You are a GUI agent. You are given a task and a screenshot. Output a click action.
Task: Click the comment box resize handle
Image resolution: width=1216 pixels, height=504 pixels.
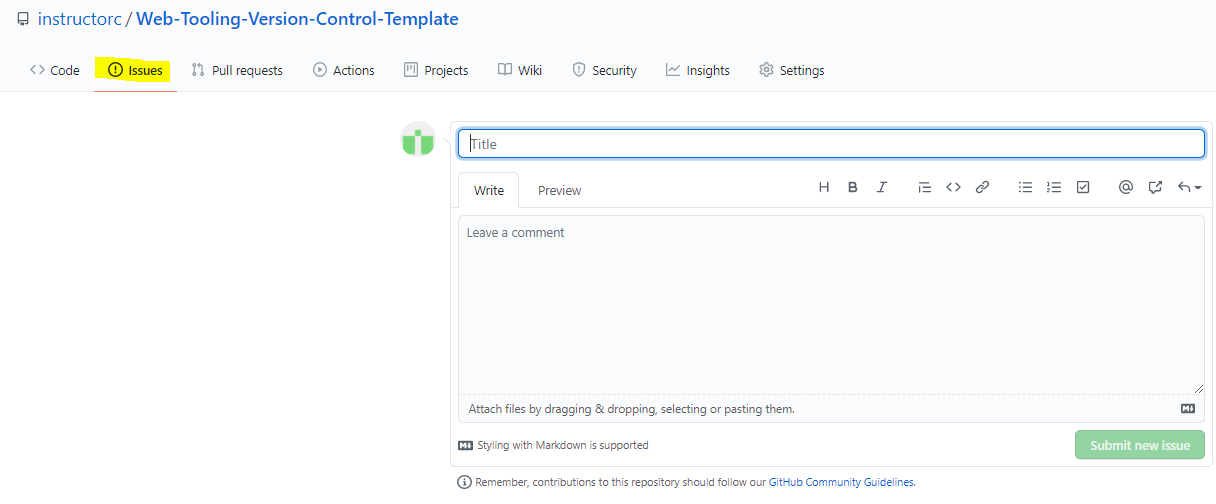click(x=1197, y=387)
